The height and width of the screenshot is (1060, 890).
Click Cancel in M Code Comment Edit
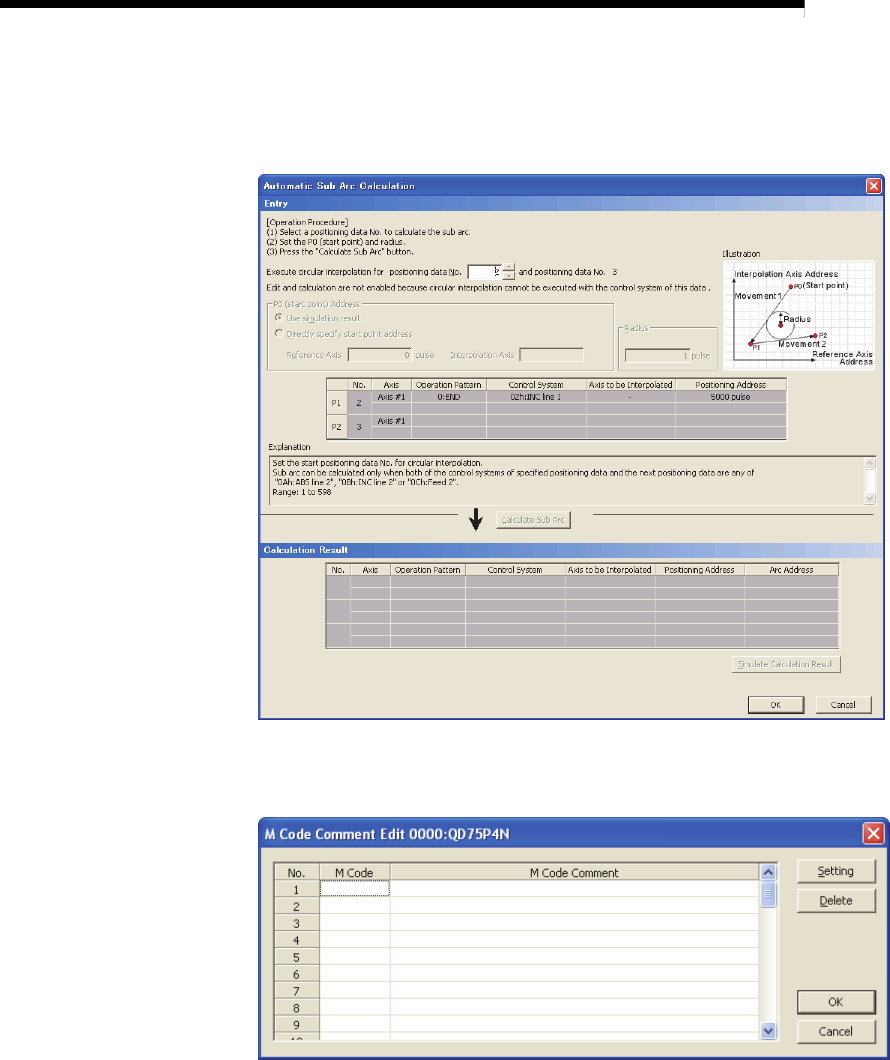[x=836, y=1032]
